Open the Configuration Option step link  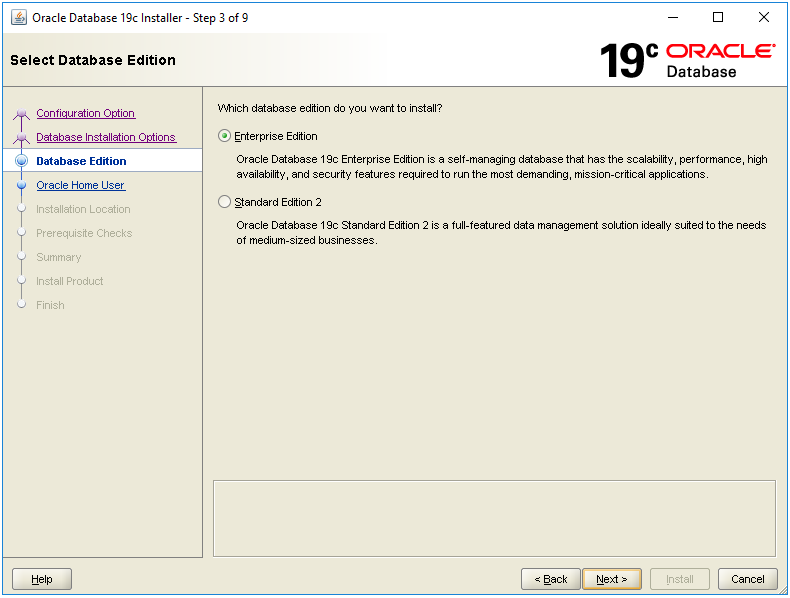85,113
